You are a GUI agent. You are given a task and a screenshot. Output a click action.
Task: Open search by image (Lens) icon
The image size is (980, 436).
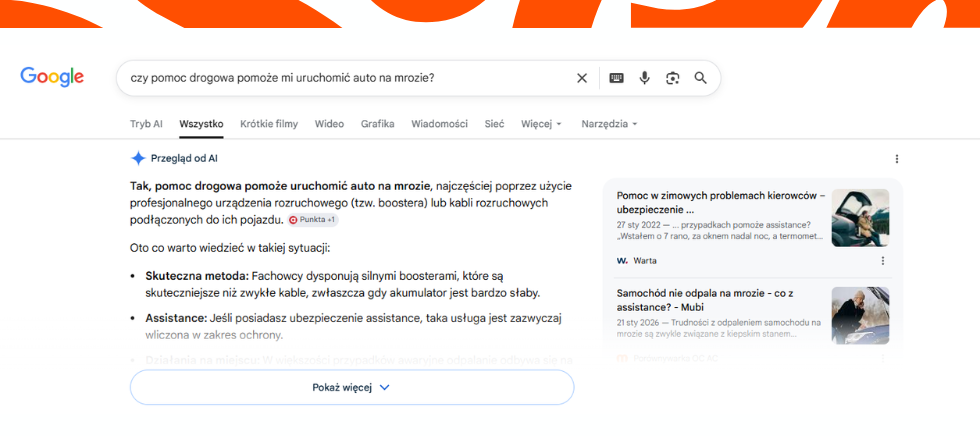(x=672, y=78)
